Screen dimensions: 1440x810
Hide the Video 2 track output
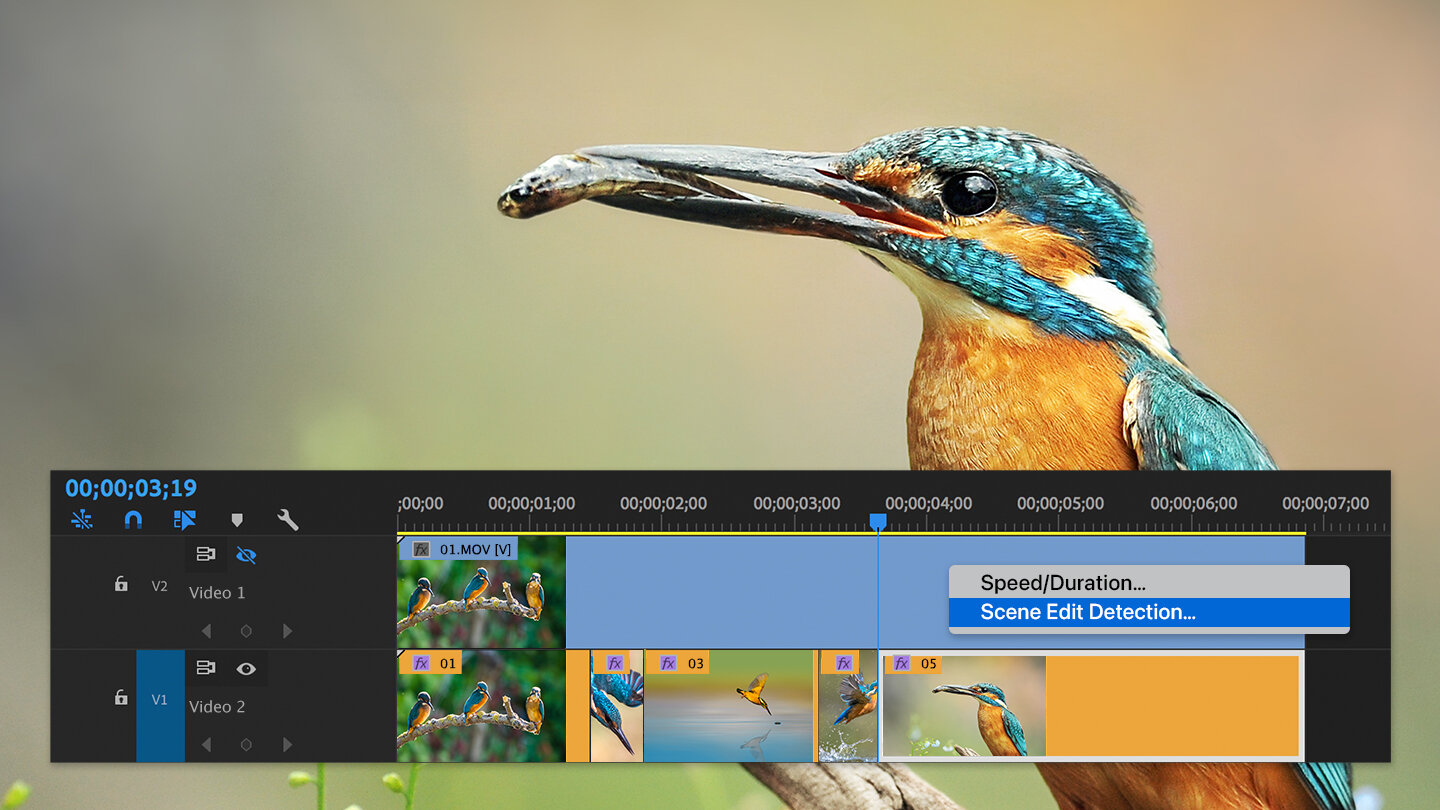click(x=246, y=668)
